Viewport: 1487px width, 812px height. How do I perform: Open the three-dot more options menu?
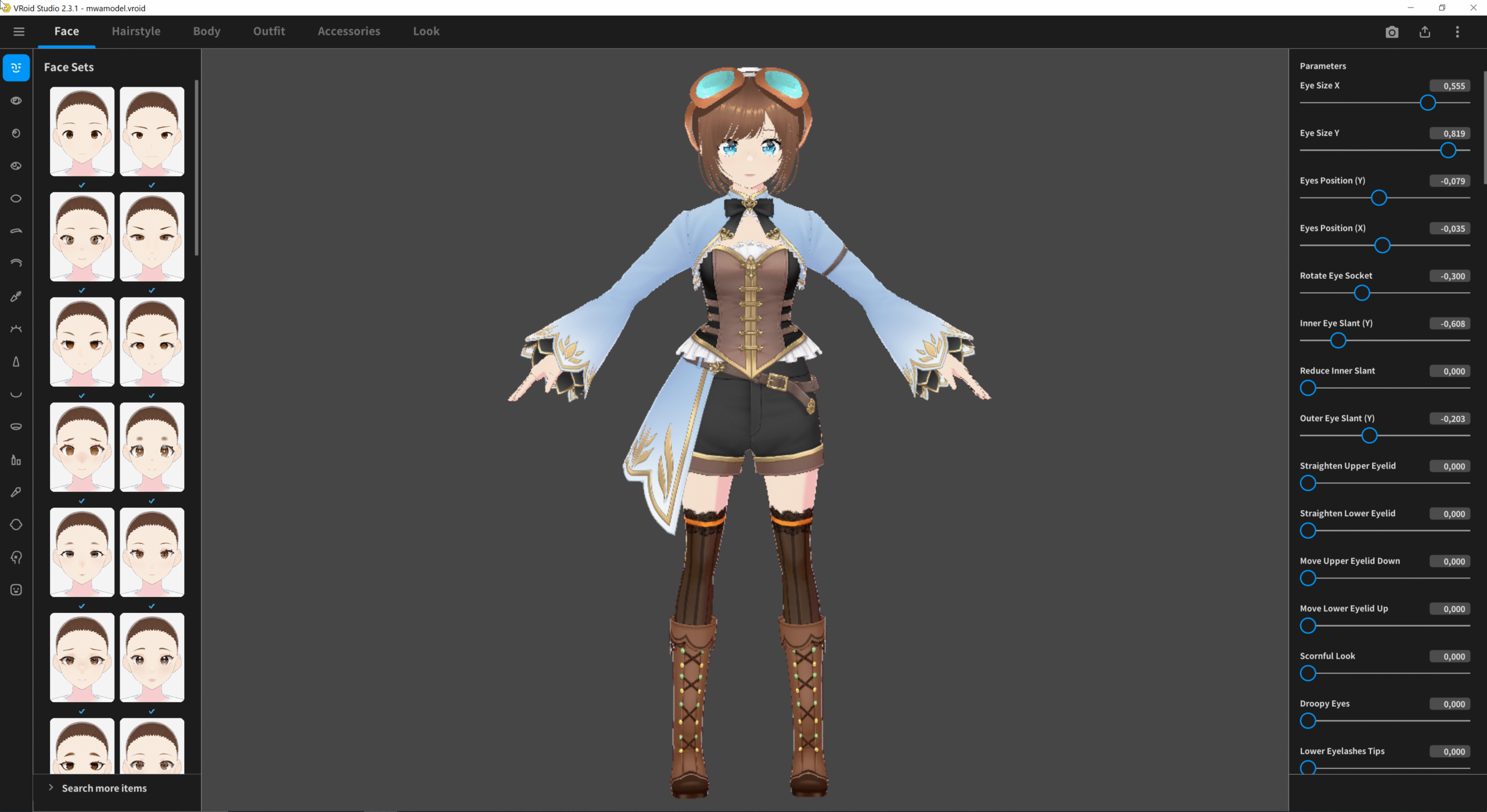pos(1457,32)
